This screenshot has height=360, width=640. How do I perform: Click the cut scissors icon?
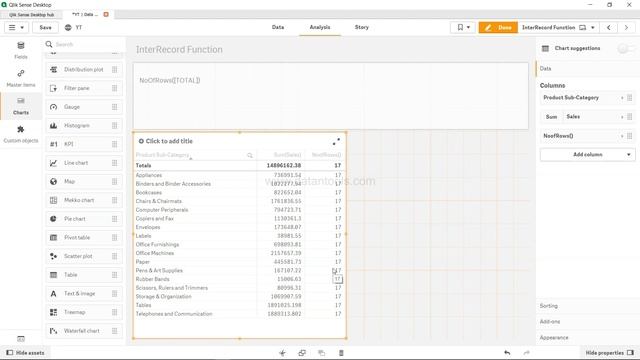click(282, 353)
